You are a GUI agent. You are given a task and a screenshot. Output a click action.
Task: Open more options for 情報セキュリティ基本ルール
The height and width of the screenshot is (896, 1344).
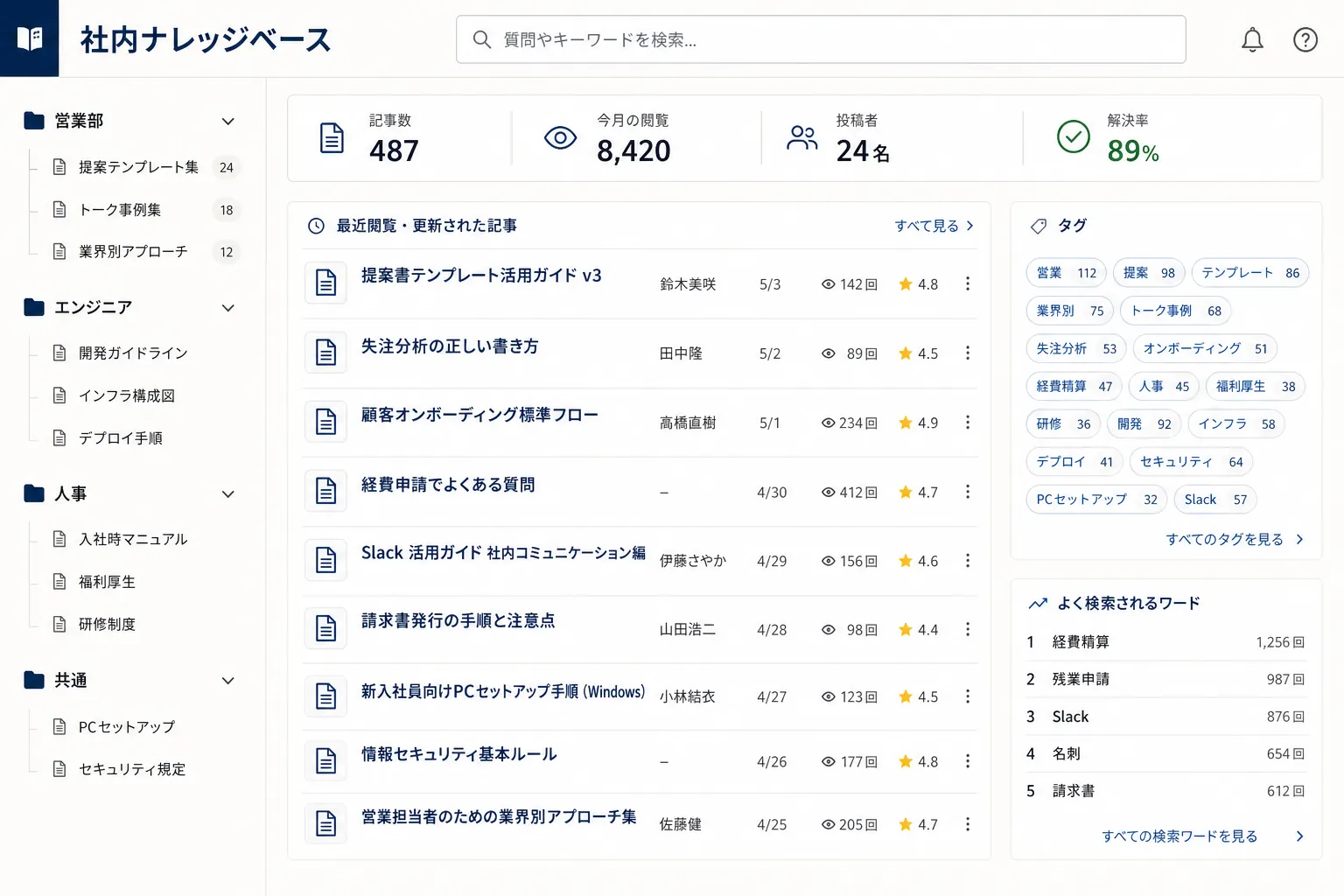coord(967,761)
